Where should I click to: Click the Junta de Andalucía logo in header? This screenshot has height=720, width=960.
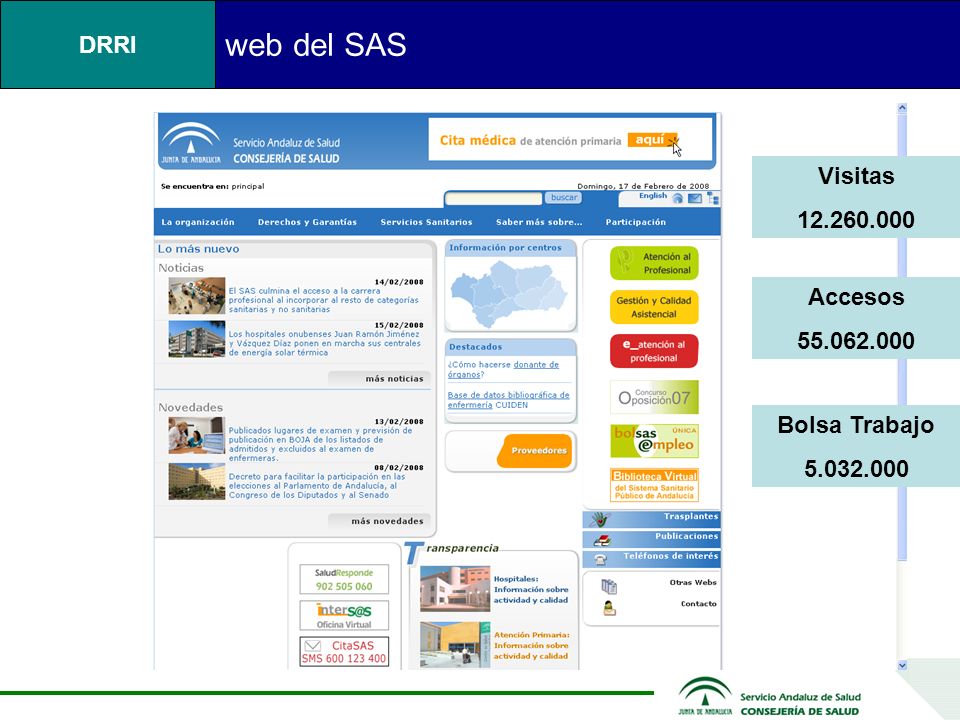point(190,144)
